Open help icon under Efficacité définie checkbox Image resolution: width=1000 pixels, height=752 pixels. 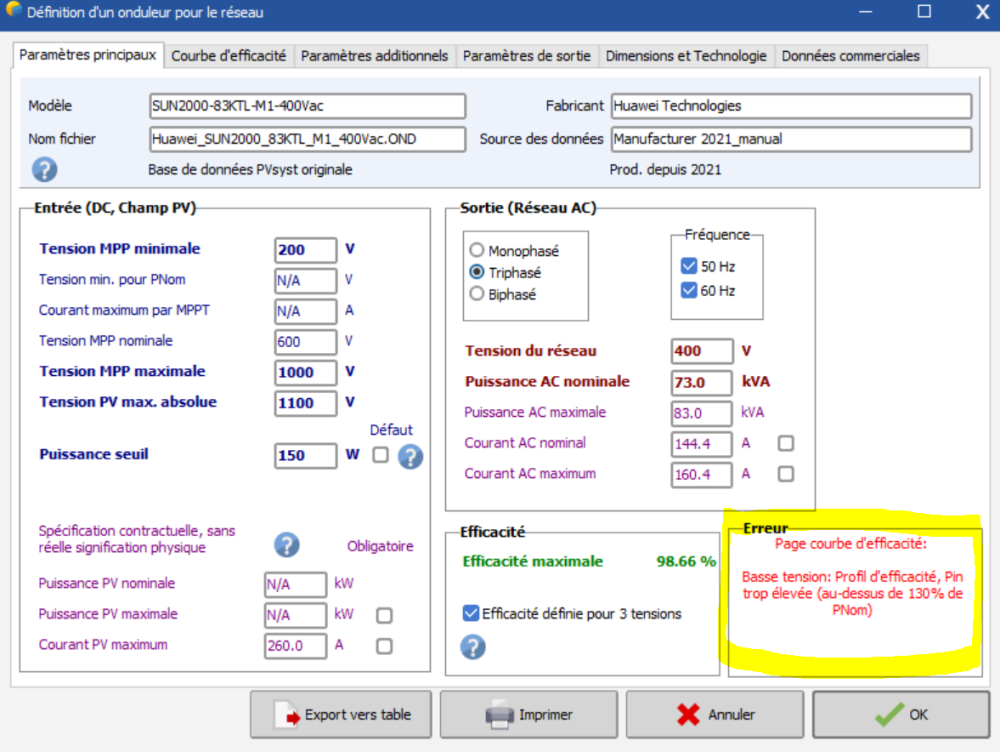click(472, 646)
